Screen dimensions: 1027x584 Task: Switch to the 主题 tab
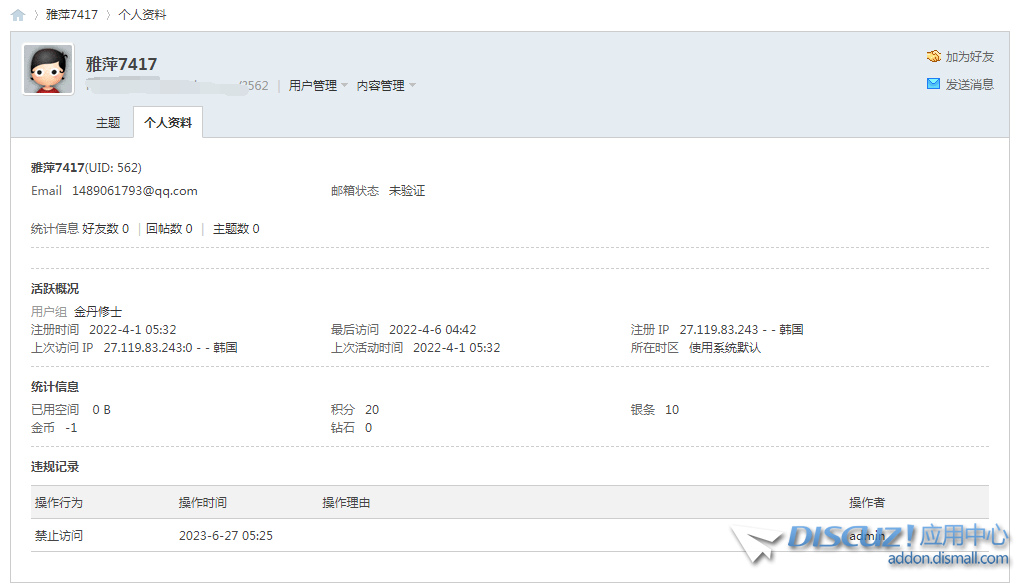(x=108, y=121)
